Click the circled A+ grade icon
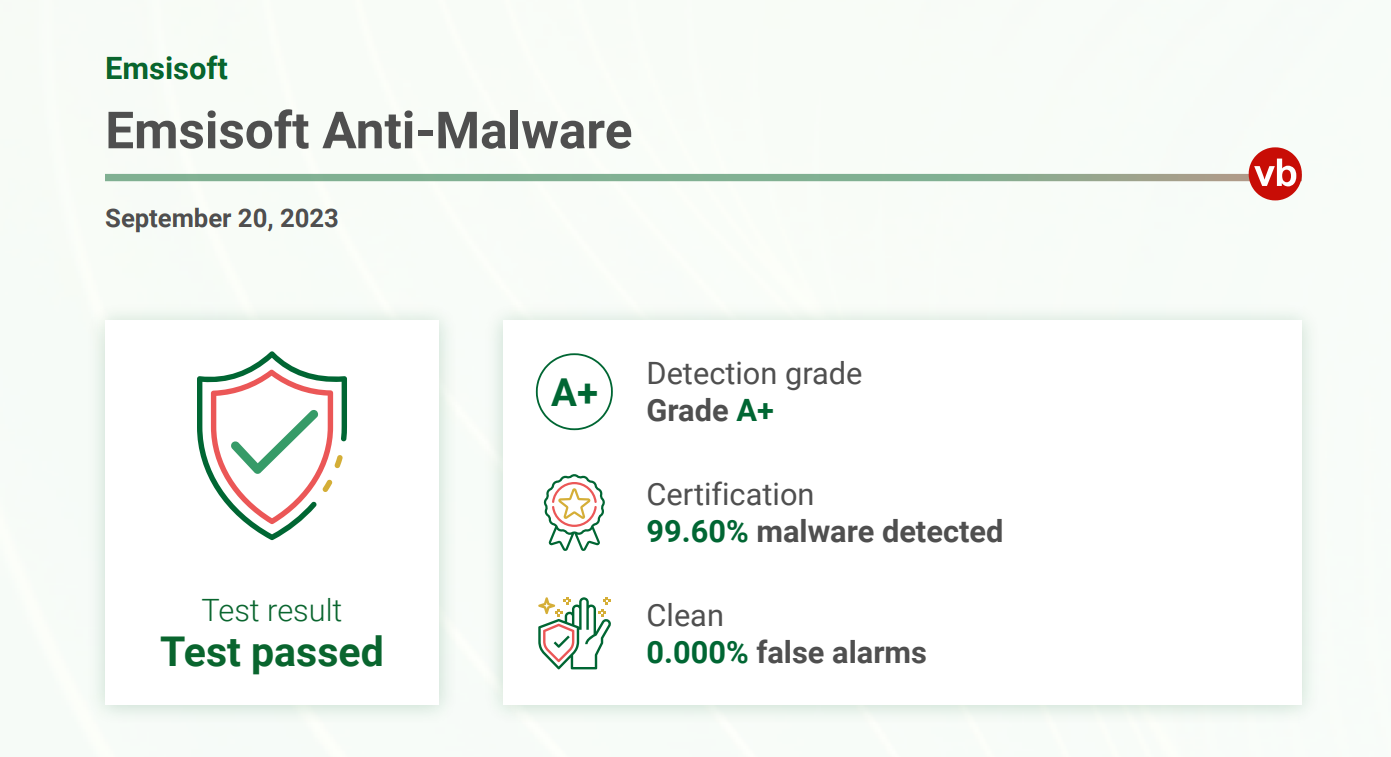 click(x=574, y=392)
